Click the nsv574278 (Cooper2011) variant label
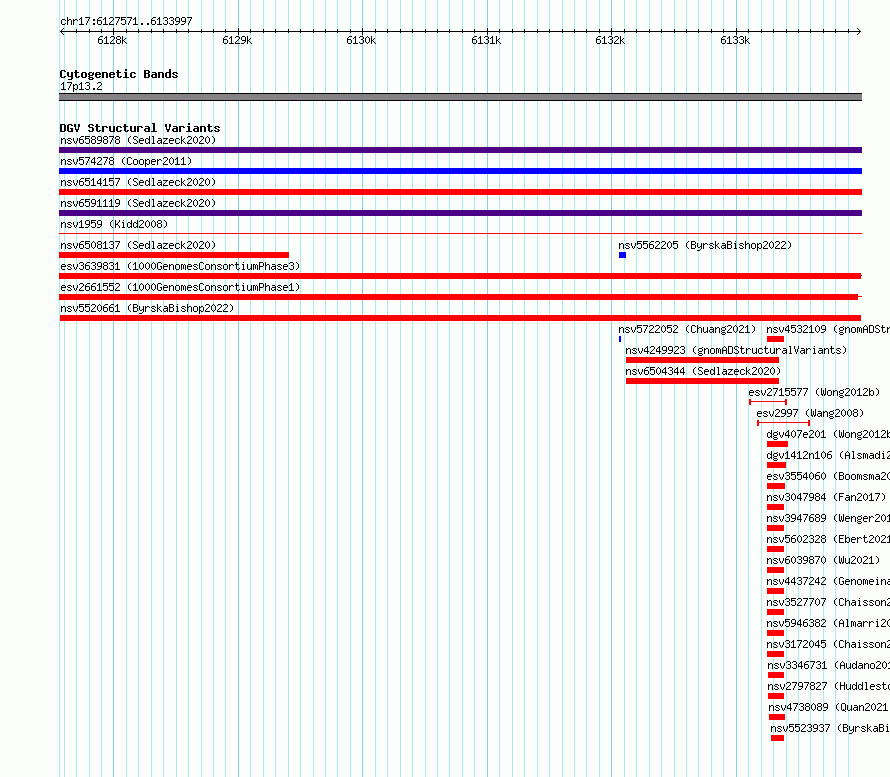 126,161
